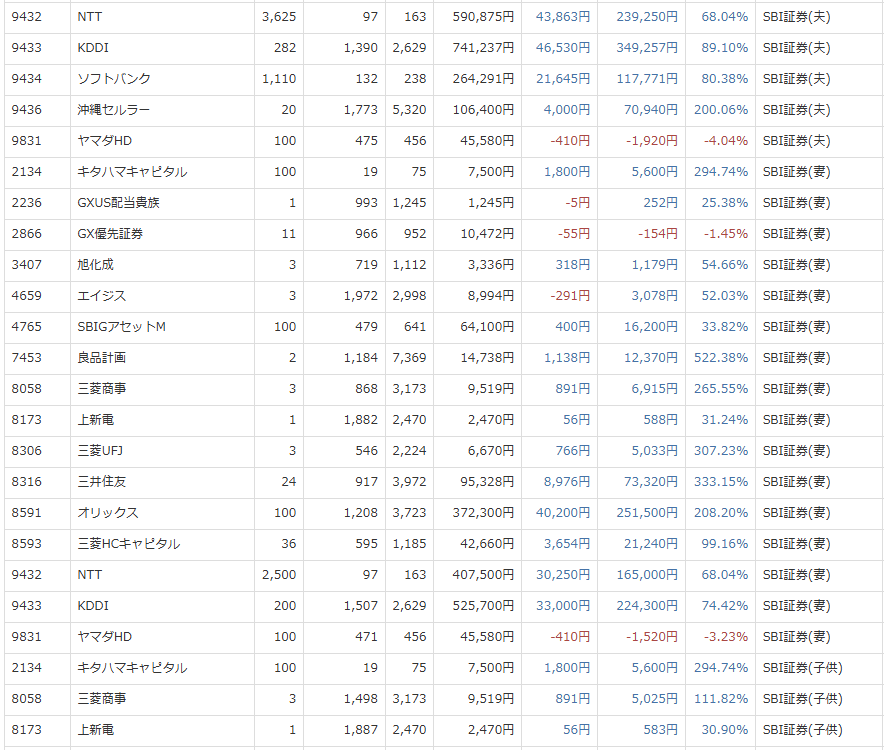
Task: Select the -291円 daily change cell
Action: (x=570, y=296)
